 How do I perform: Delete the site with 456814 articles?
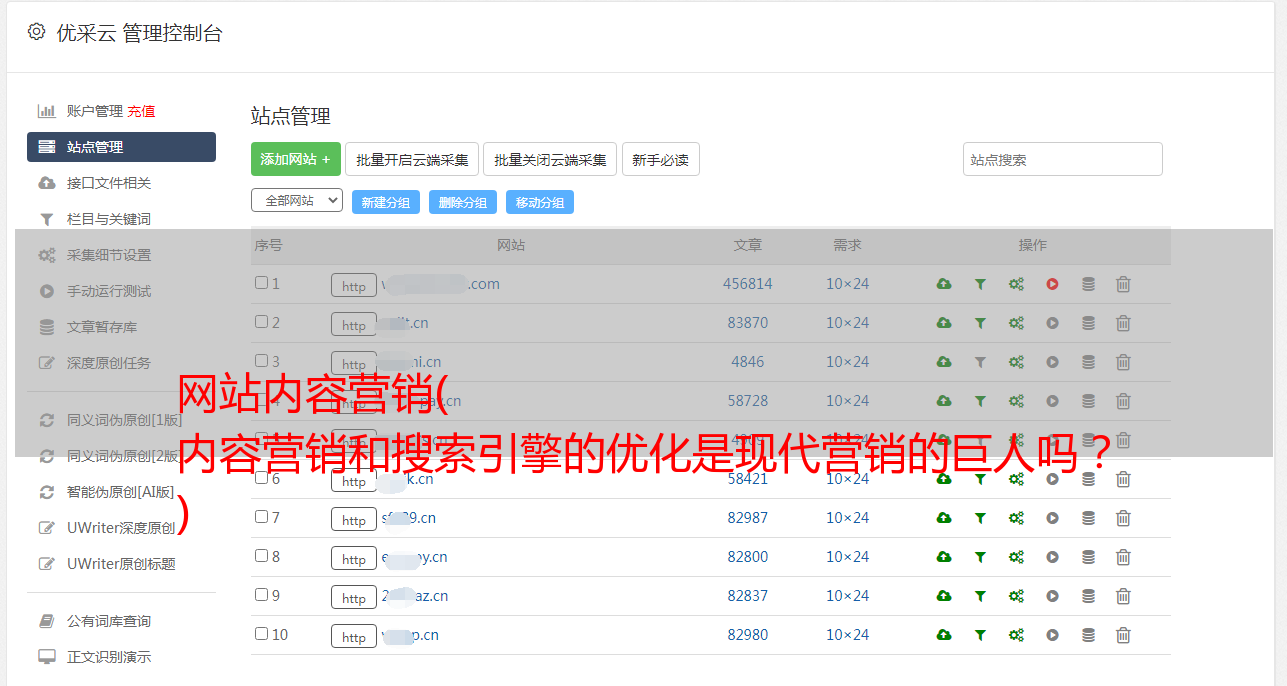[1123, 284]
